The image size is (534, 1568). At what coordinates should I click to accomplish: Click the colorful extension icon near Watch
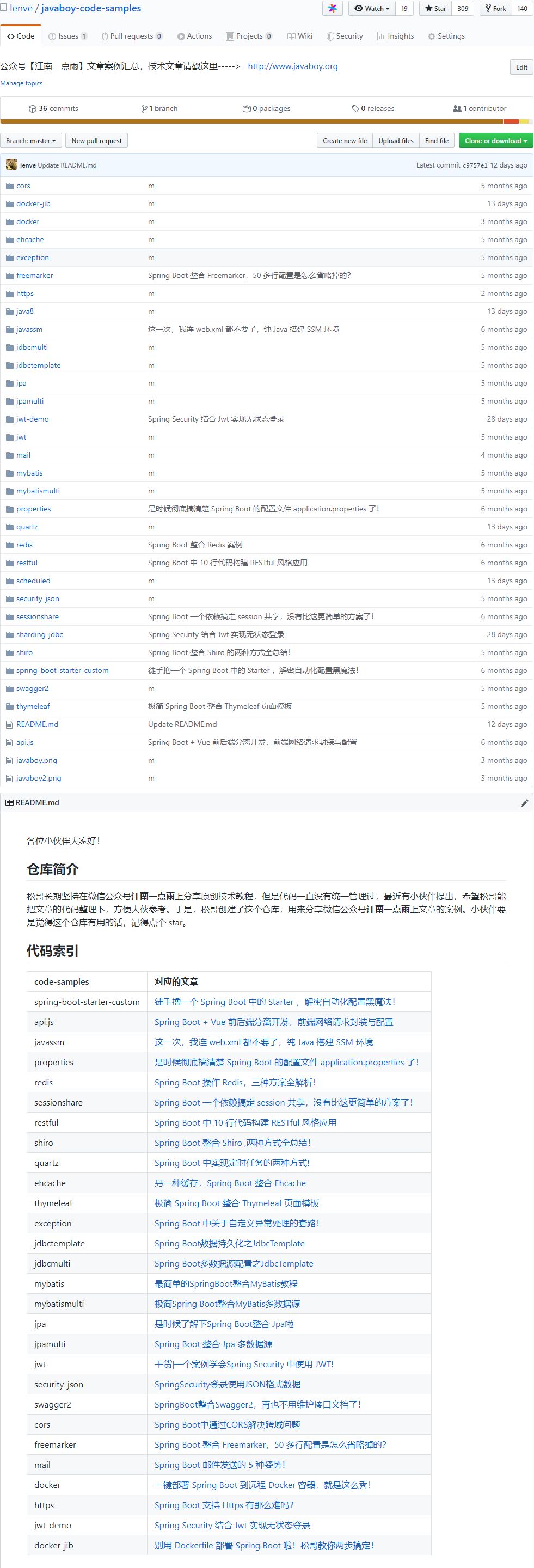tap(333, 9)
